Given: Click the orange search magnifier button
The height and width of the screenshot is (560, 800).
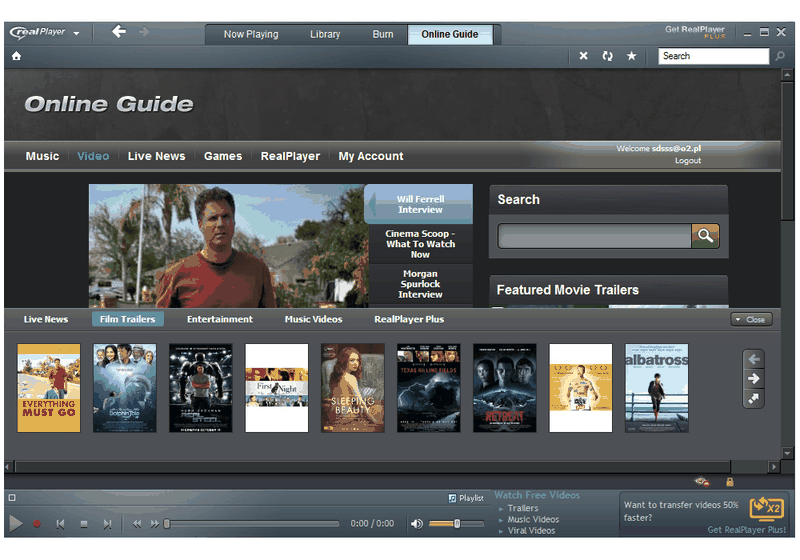Looking at the screenshot, I should pos(706,236).
